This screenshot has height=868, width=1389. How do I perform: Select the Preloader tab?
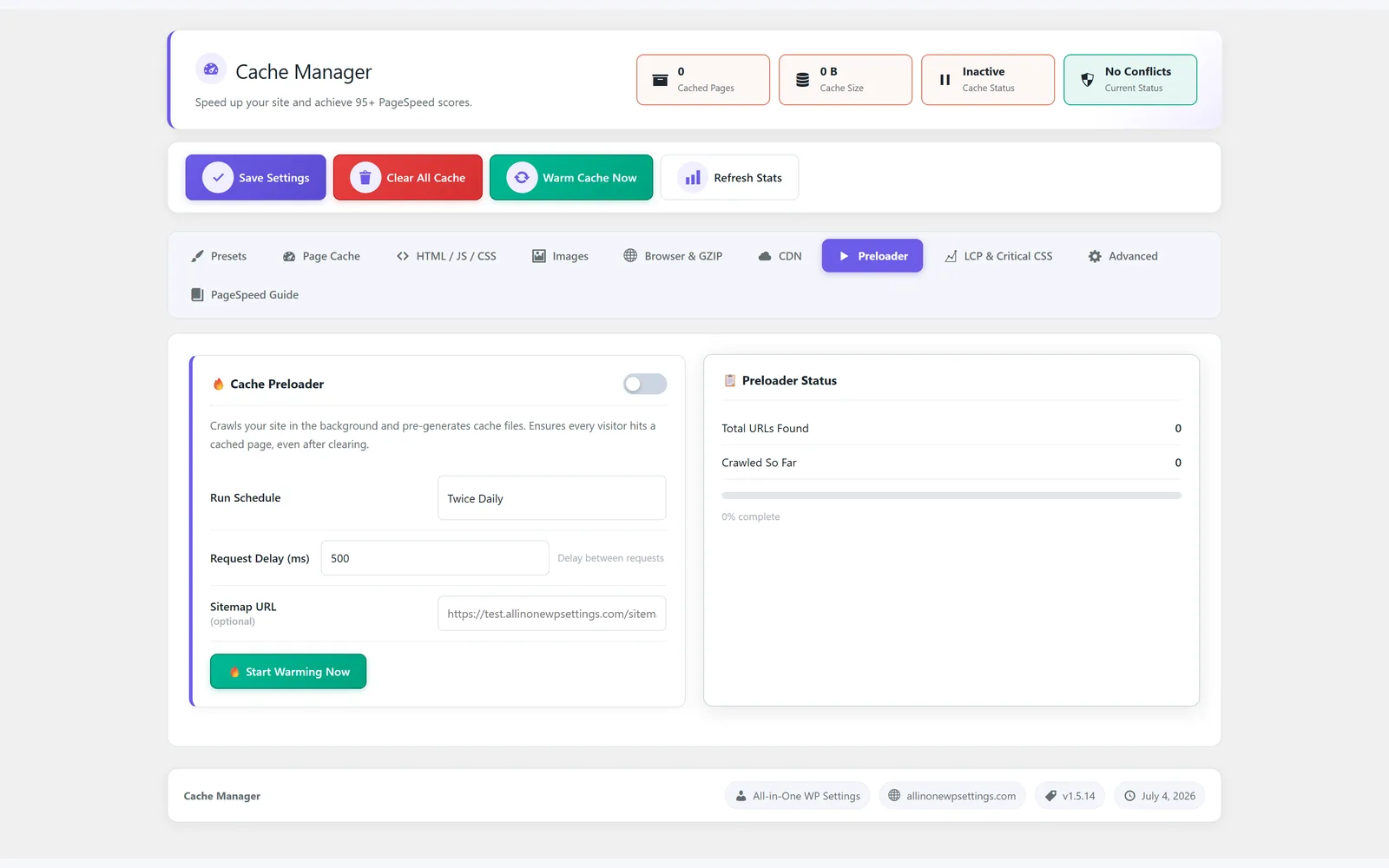pyautogui.click(x=872, y=256)
